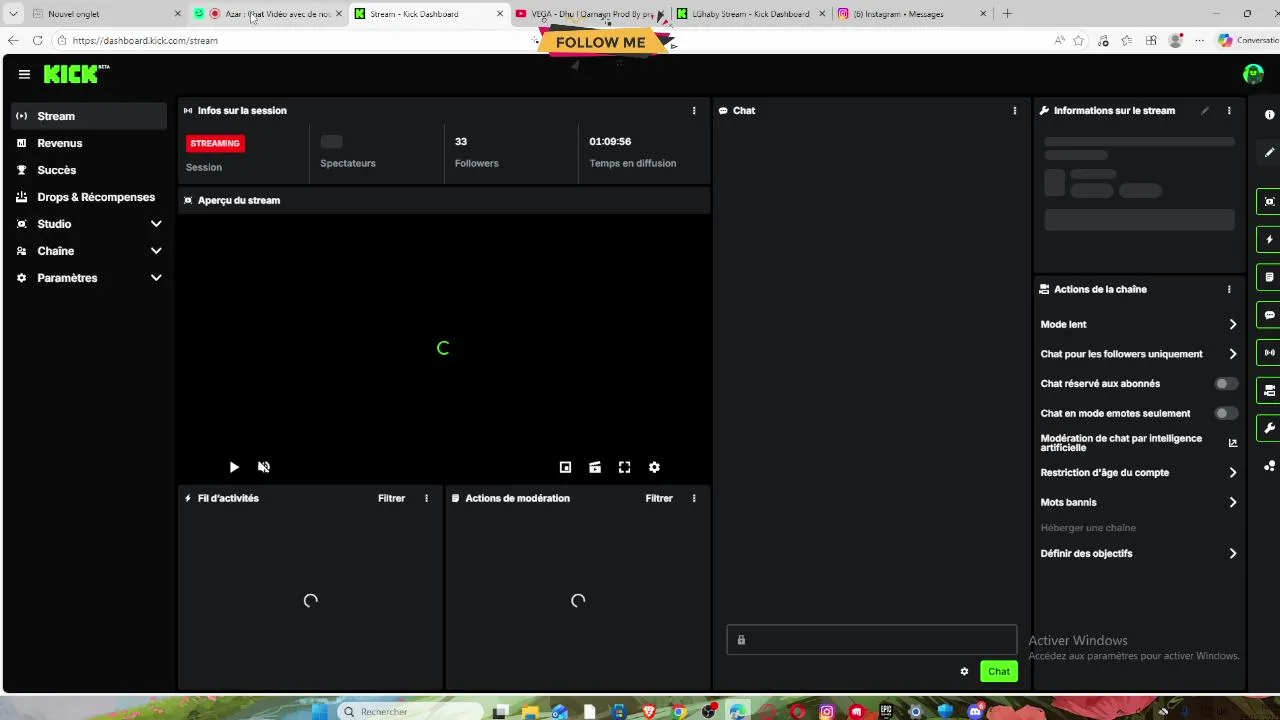
Task: Open the Filtrer dropdown in Actions de modération
Action: (x=659, y=498)
